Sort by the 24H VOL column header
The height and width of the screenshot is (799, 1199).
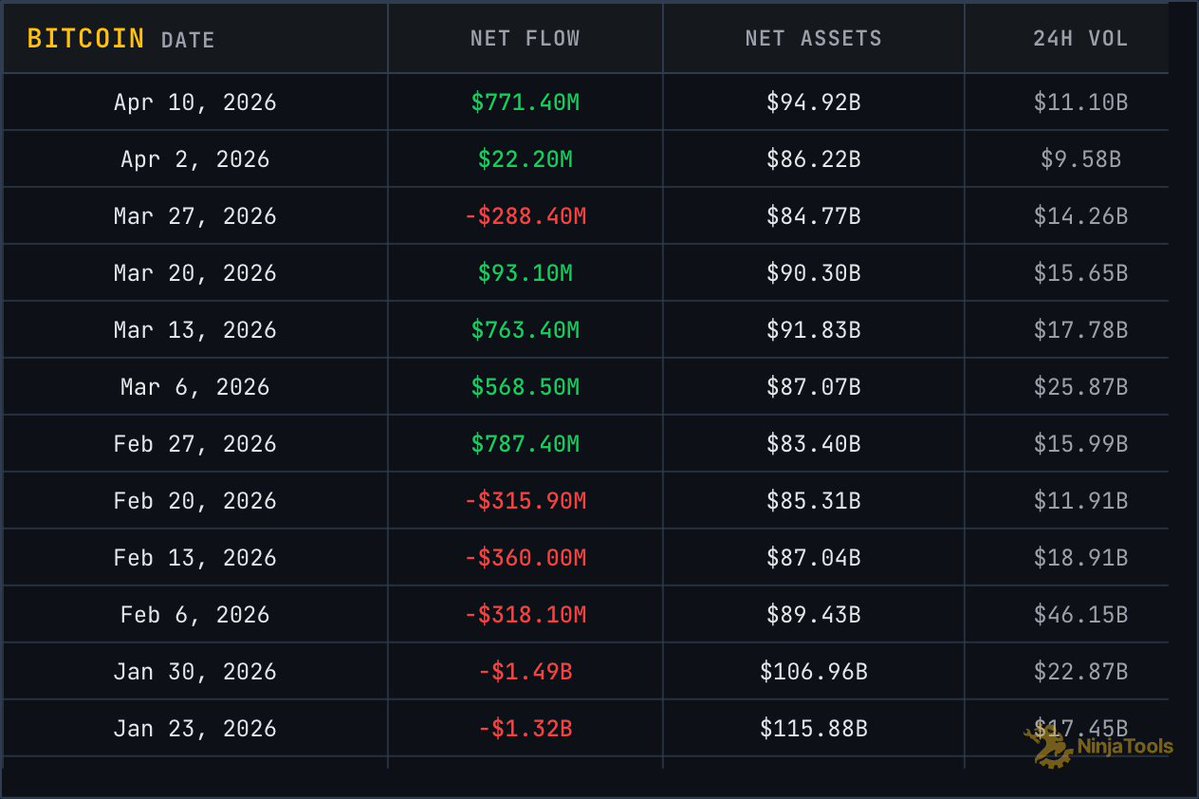coord(1080,39)
